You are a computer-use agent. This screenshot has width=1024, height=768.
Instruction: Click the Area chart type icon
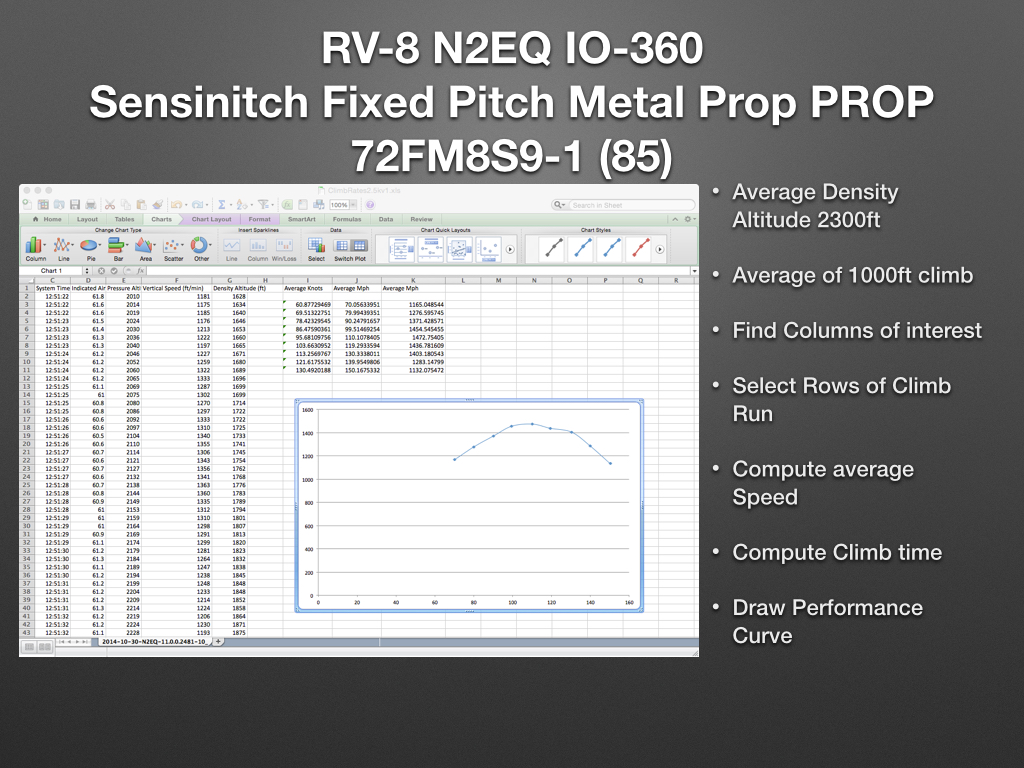(x=146, y=246)
